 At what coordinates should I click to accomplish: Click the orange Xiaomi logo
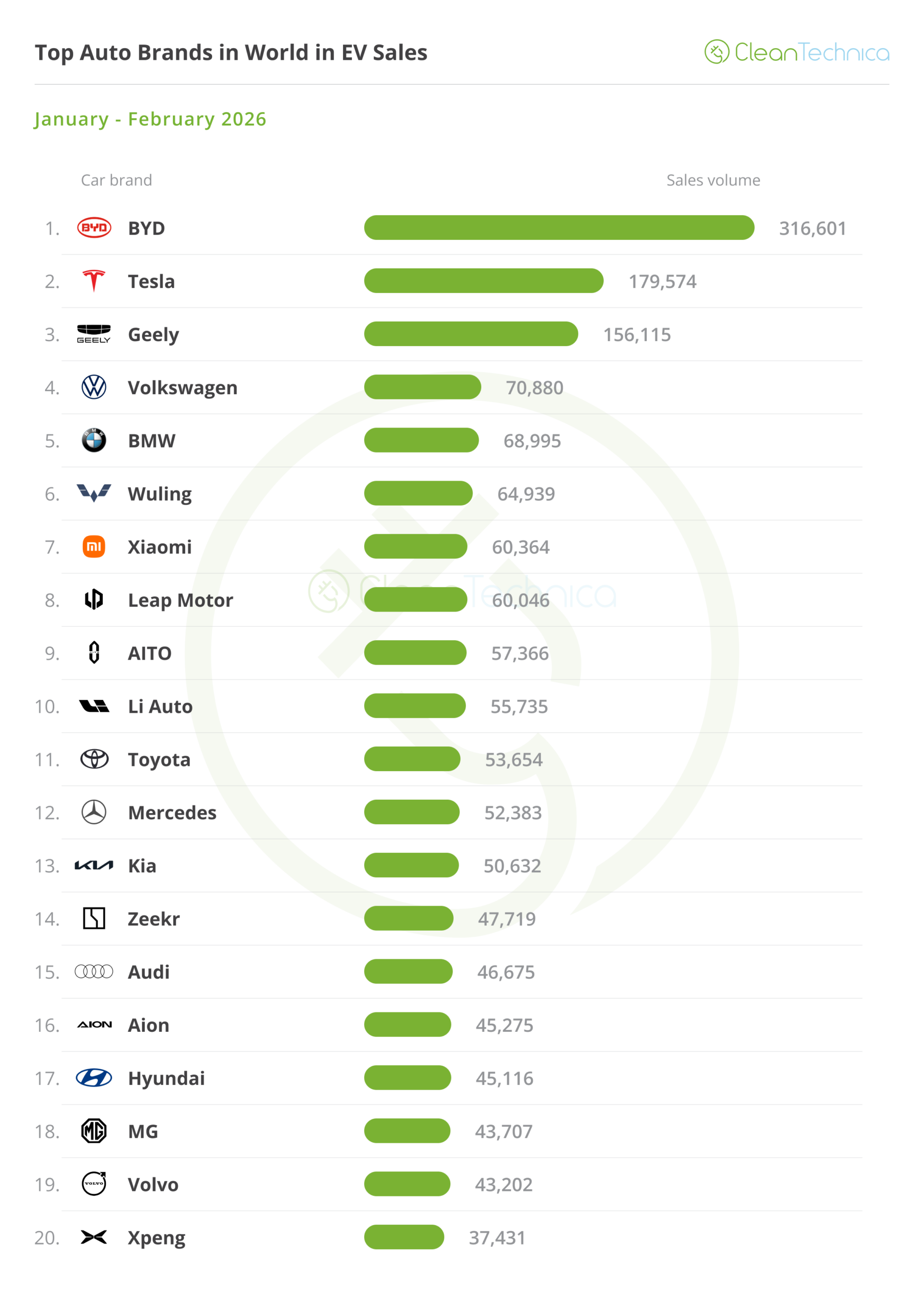pos(94,547)
